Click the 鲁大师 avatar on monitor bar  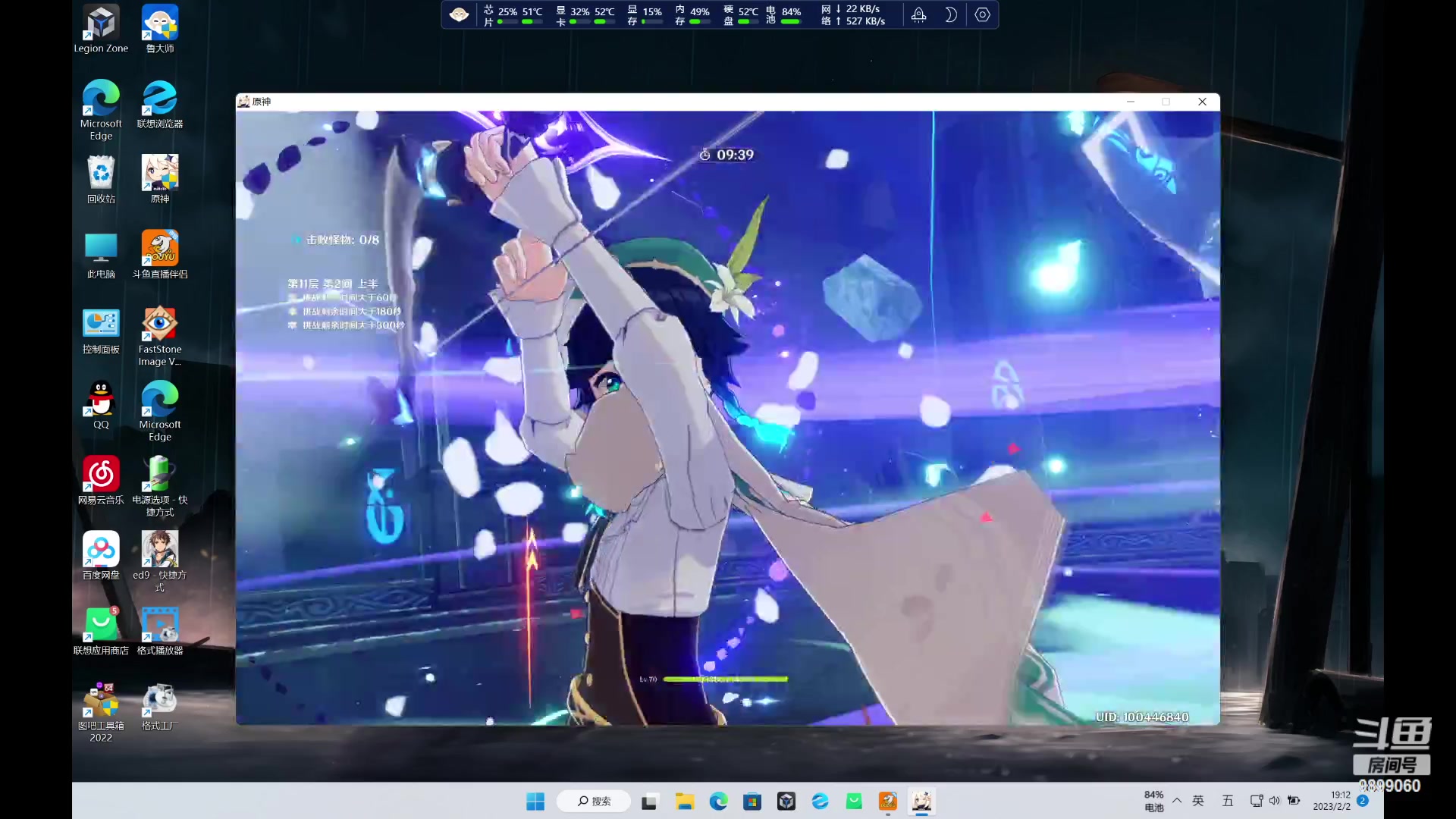pyautogui.click(x=459, y=14)
